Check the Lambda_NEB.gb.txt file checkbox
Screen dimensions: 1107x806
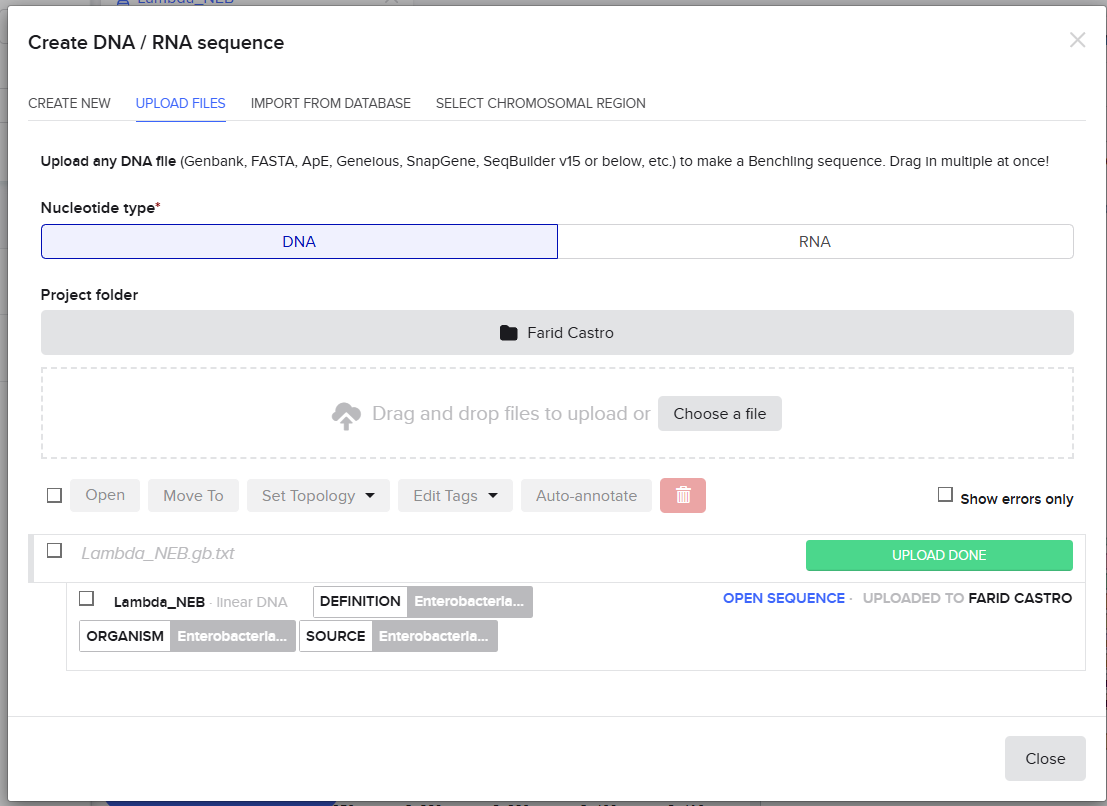(x=54, y=551)
